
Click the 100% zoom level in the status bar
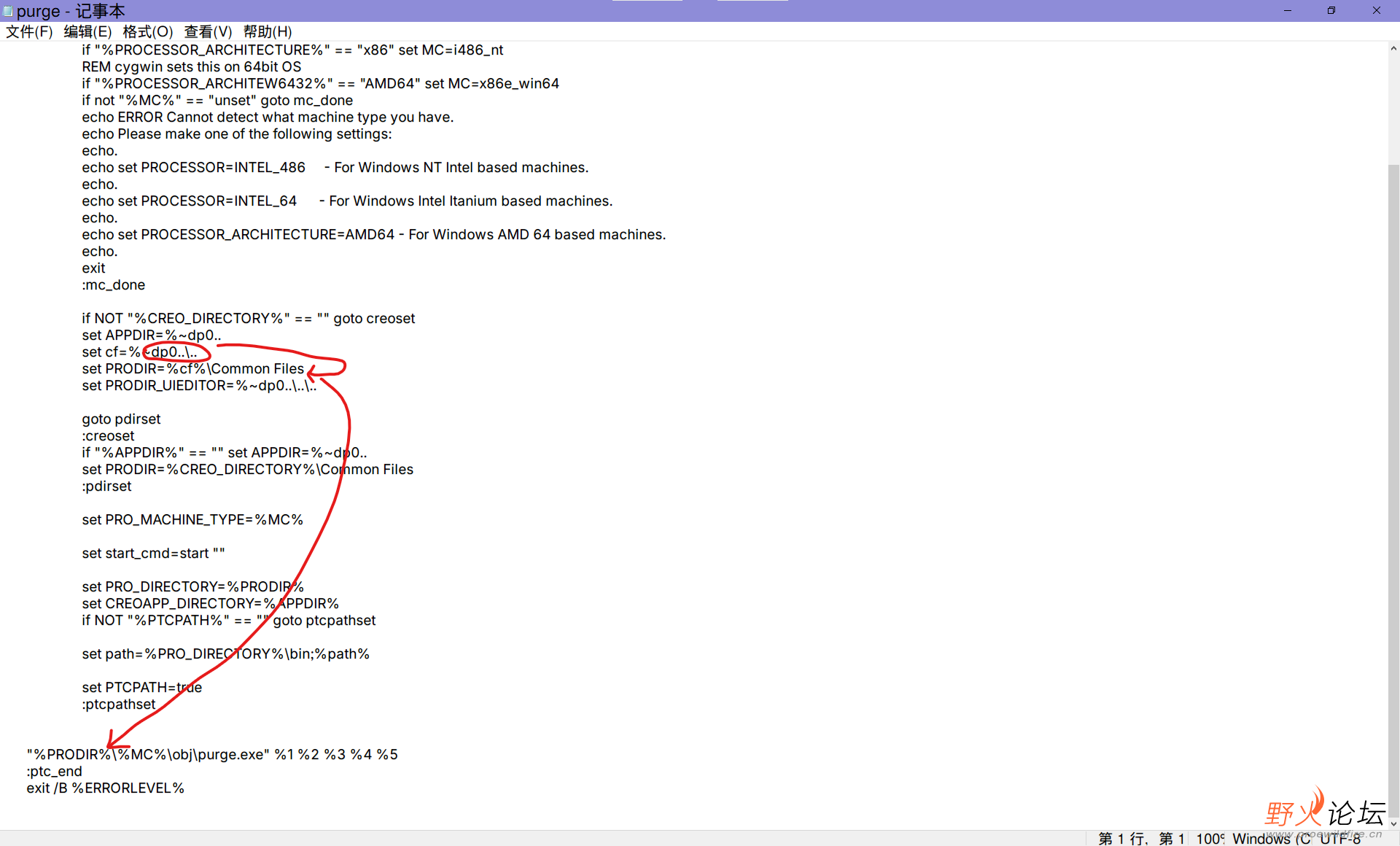tap(1210, 839)
